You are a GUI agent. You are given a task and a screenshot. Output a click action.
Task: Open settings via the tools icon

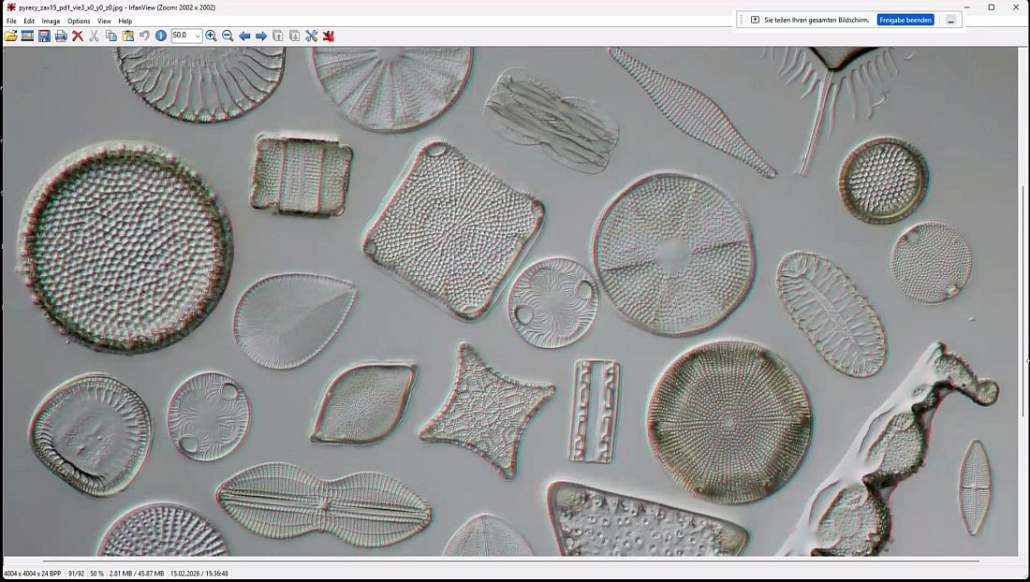tap(311, 36)
